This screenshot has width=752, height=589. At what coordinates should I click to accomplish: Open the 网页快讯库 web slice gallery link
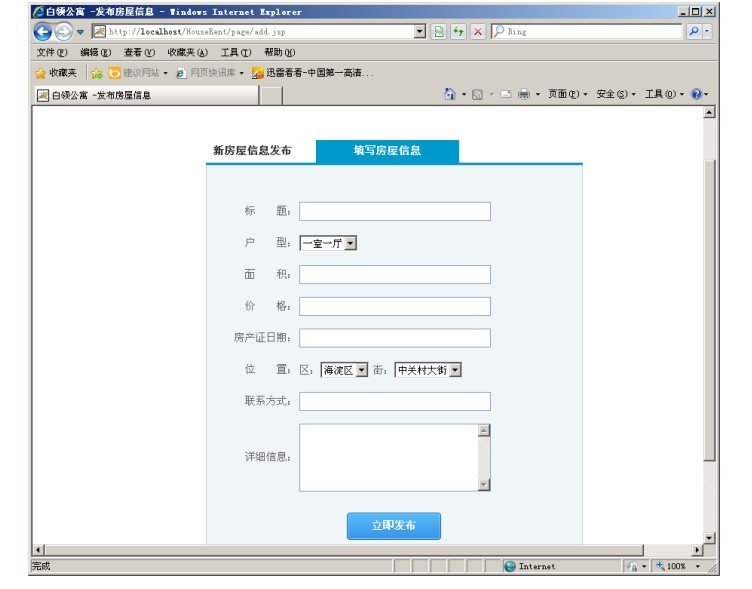tap(210, 73)
